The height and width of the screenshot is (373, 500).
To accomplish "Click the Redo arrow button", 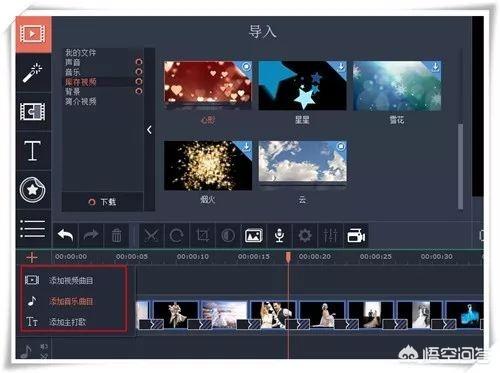I will tap(91, 235).
